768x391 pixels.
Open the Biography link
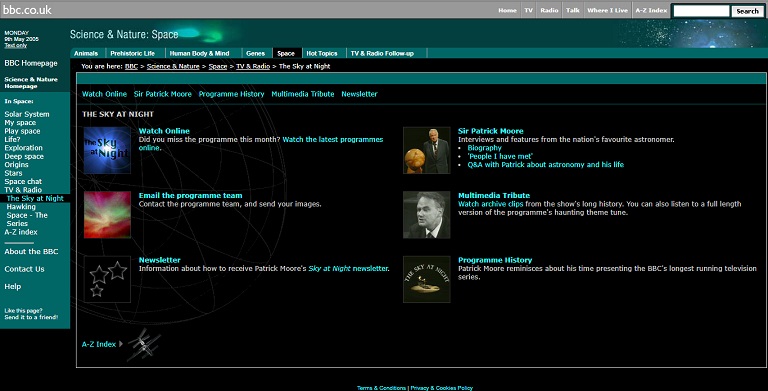[x=484, y=148]
